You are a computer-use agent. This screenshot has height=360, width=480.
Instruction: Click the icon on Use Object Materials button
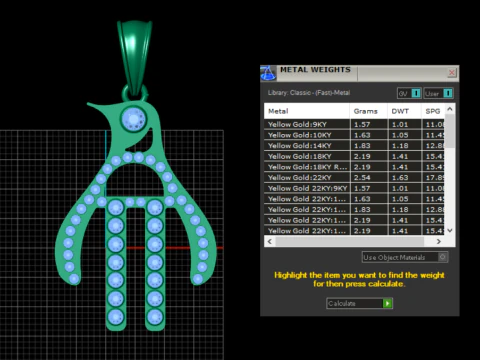coord(443,257)
